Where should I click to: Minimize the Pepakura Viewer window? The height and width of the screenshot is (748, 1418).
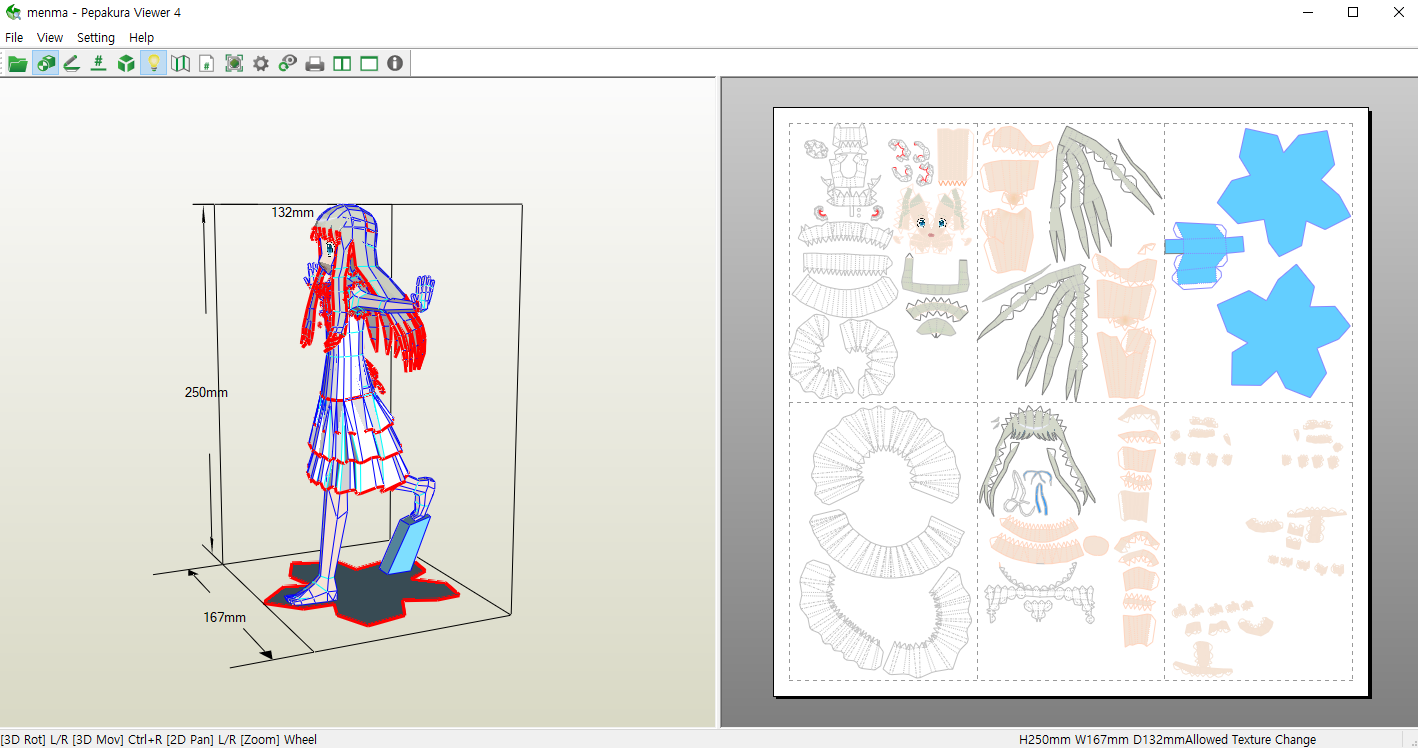(x=1308, y=12)
